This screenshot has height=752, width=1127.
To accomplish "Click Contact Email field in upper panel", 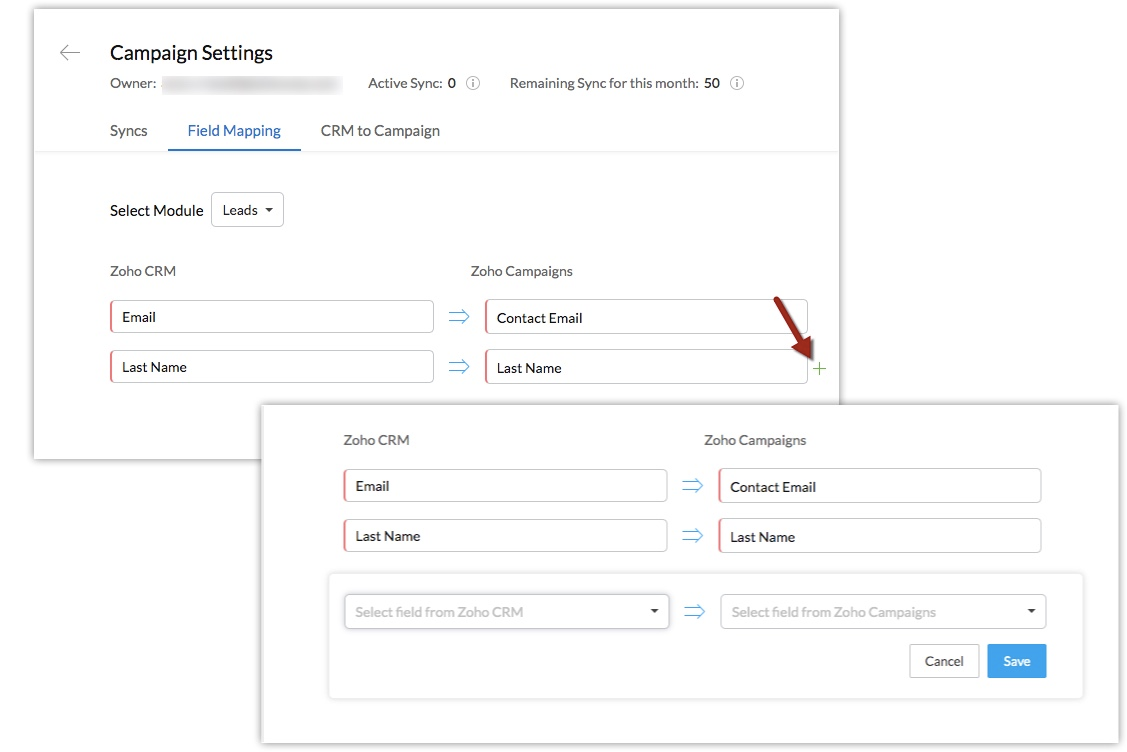I will coord(646,318).
